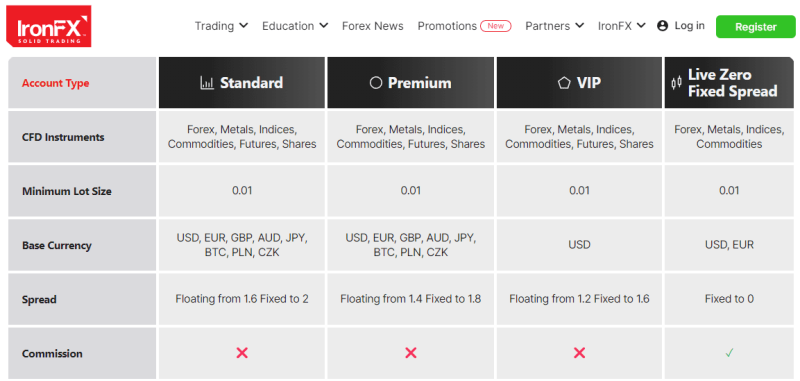Click the red X under Premium commission

point(411,352)
